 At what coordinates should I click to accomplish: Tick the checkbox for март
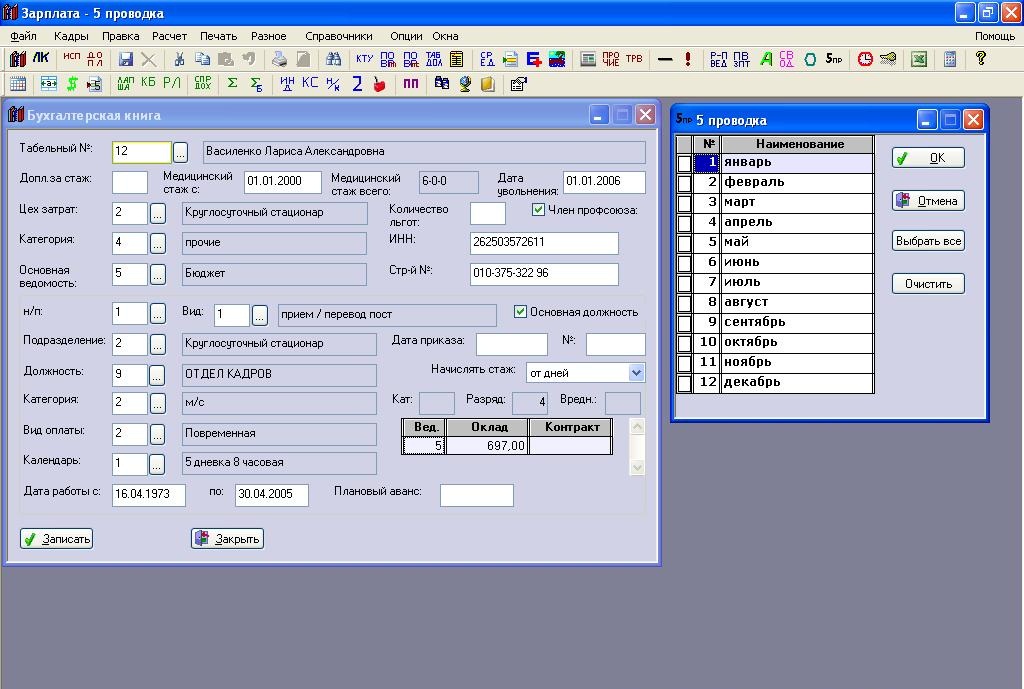(x=684, y=202)
